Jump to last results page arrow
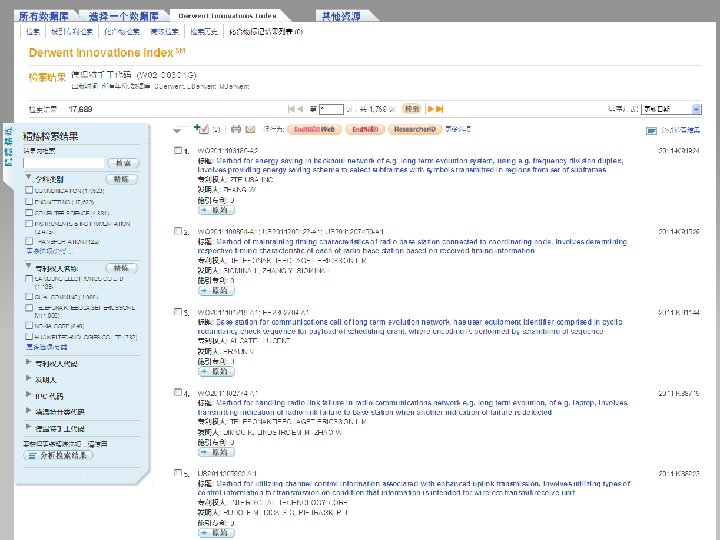 [x=439, y=109]
